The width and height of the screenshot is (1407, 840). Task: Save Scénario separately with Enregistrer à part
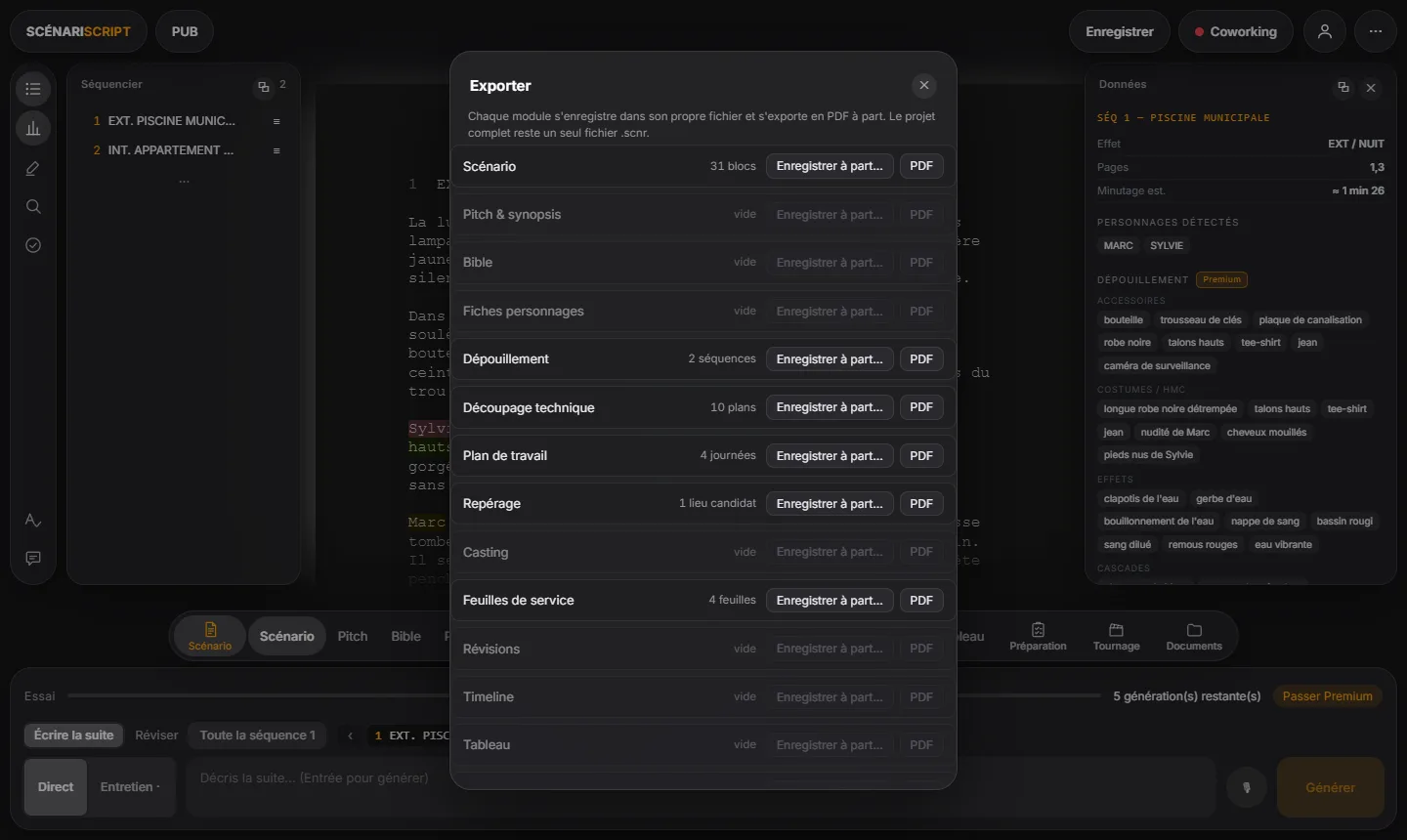click(x=830, y=166)
